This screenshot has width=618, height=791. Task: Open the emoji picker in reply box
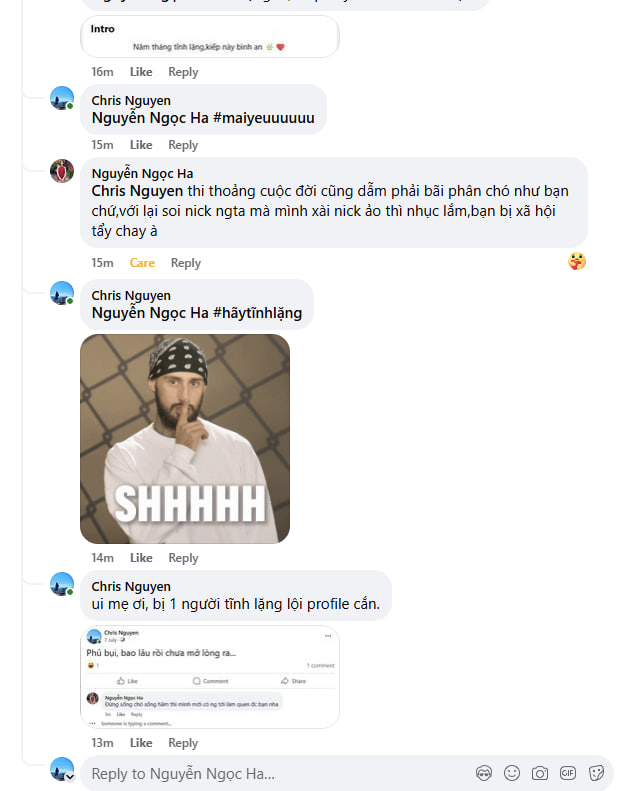tap(512, 773)
